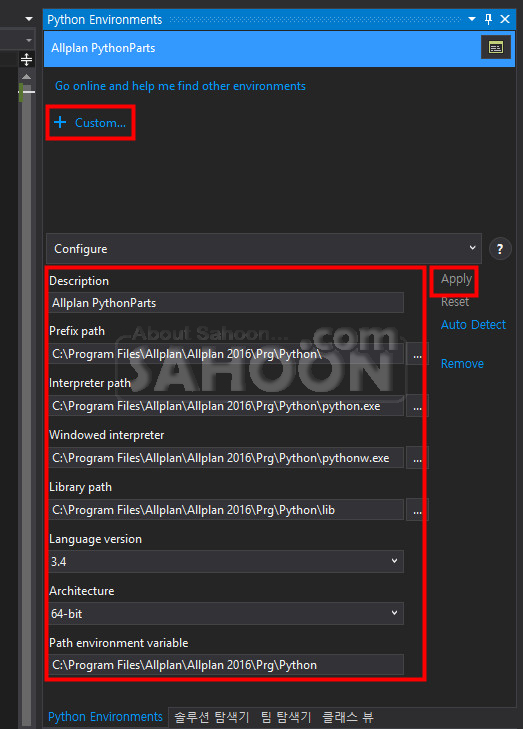
Task: Edit the Windowed interpreter field
Action: (226, 458)
